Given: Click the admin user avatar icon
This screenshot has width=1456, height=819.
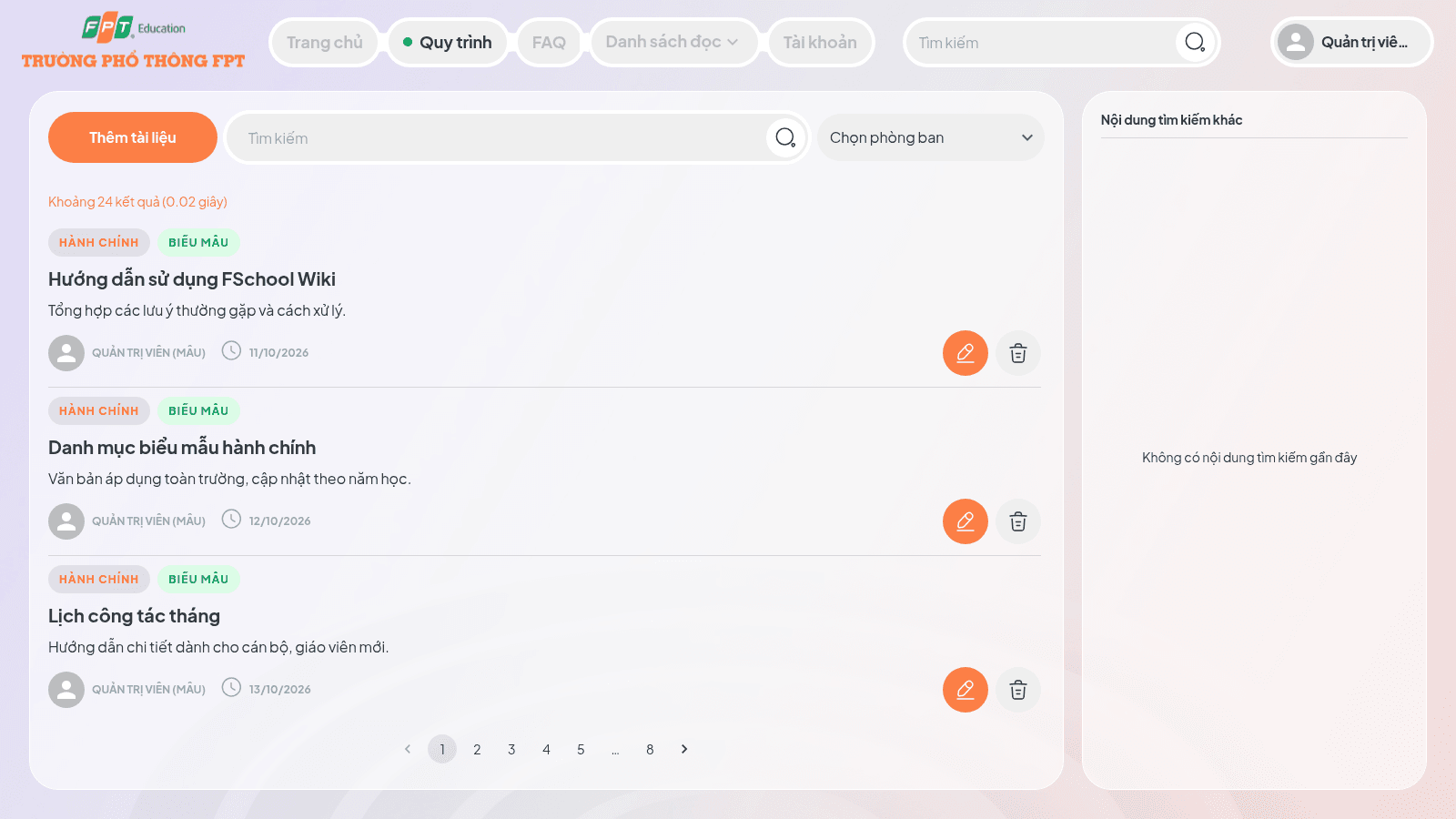Looking at the screenshot, I should [x=1295, y=42].
